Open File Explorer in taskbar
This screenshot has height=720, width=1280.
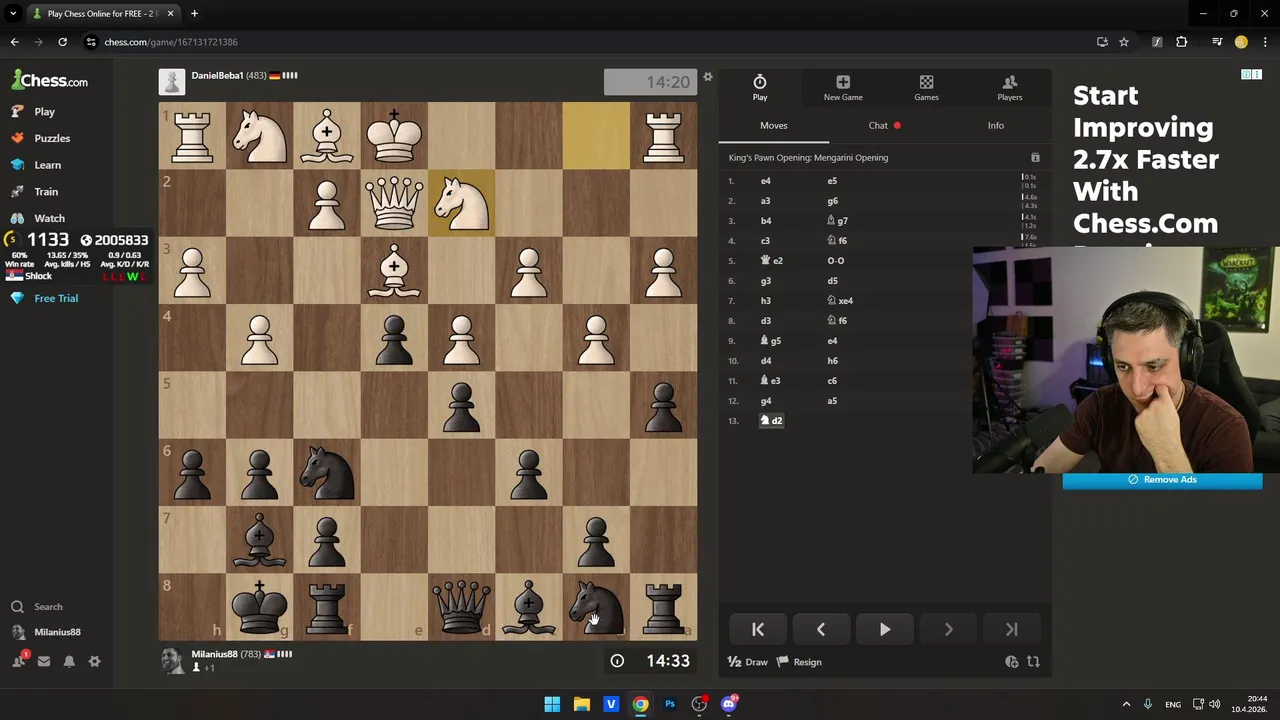point(581,704)
